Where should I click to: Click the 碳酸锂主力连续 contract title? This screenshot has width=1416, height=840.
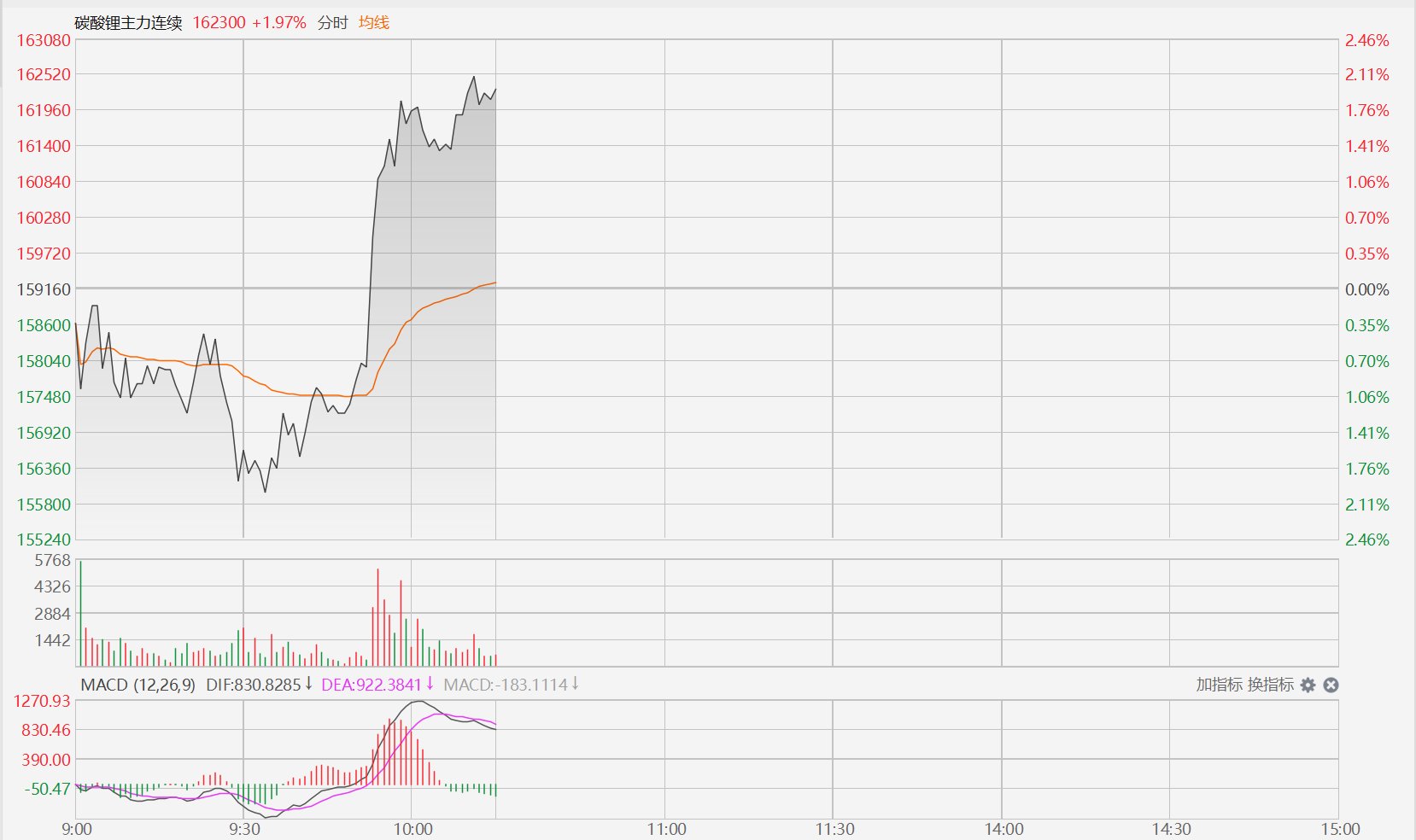pyautogui.click(x=129, y=23)
